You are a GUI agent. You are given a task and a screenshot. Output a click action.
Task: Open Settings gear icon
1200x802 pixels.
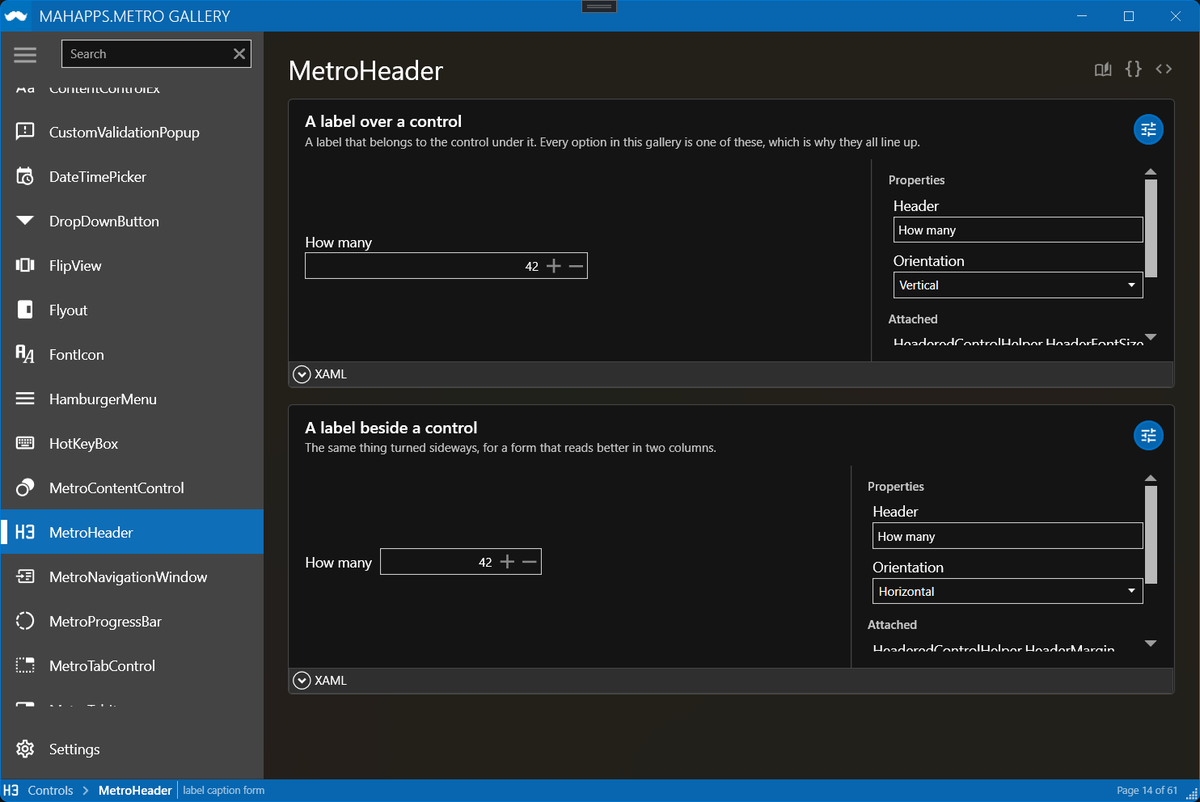[x=26, y=749]
